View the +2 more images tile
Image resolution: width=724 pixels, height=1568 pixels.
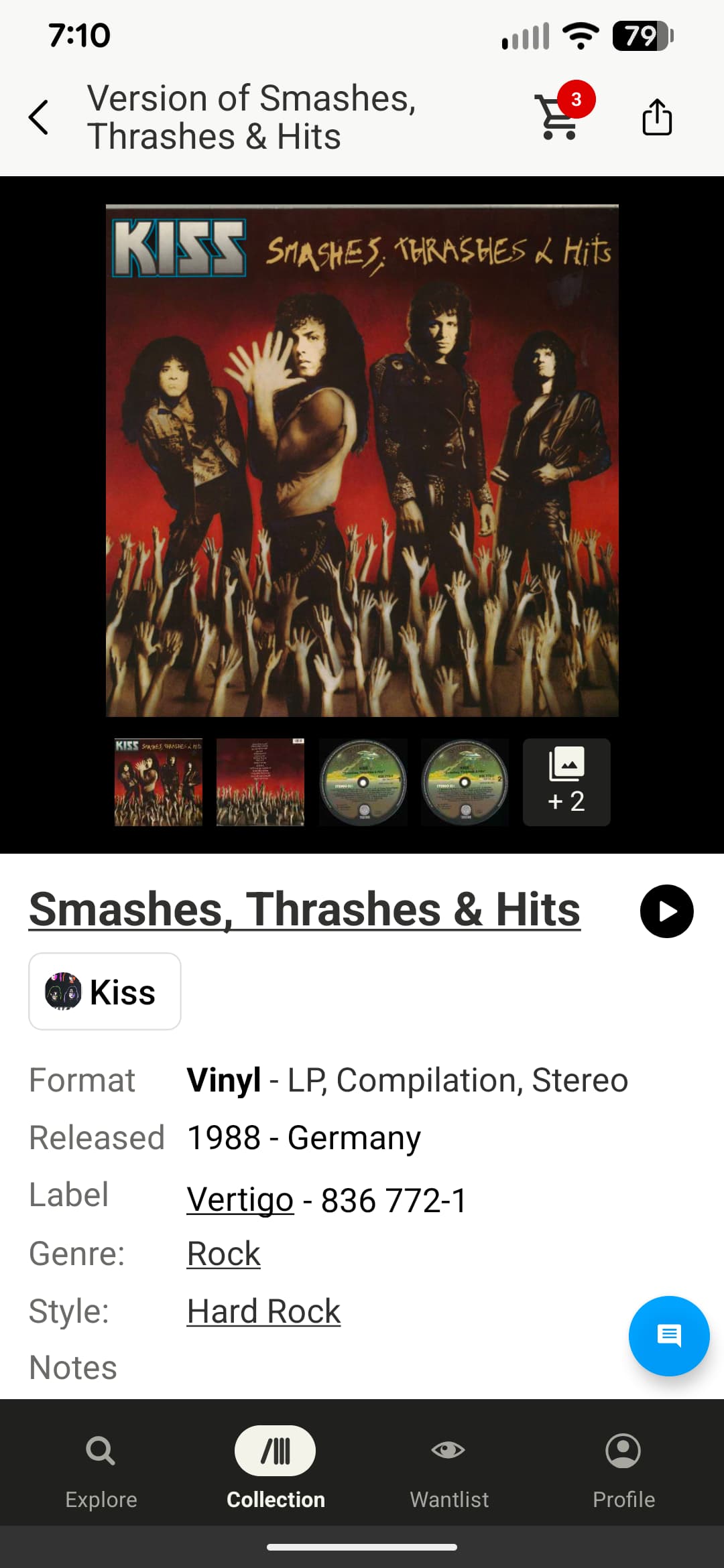coord(566,782)
